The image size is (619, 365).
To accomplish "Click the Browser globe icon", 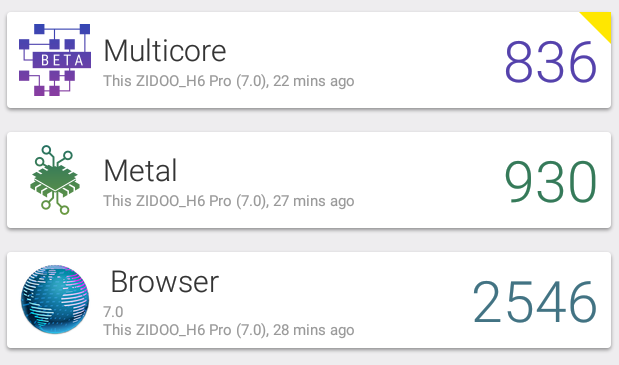I will (x=55, y=299).
